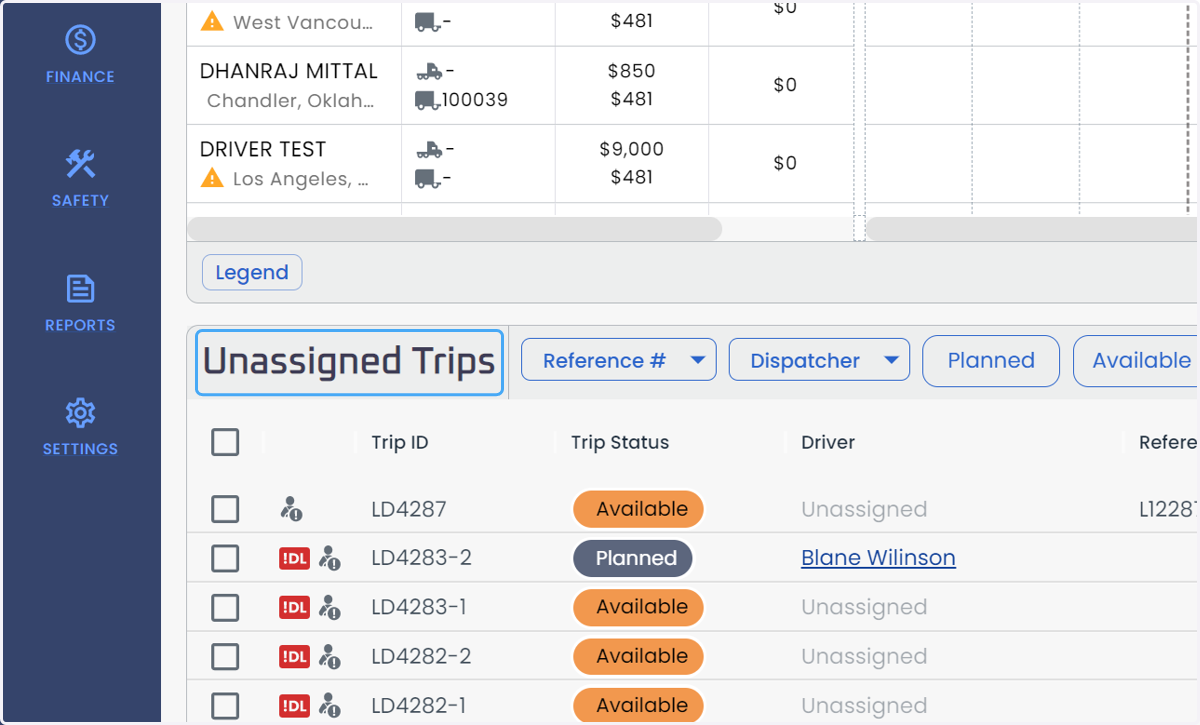Click Planned status pill for LD4283-2
This screenshot has height=725, width=1200.
(x=635, y=558)
